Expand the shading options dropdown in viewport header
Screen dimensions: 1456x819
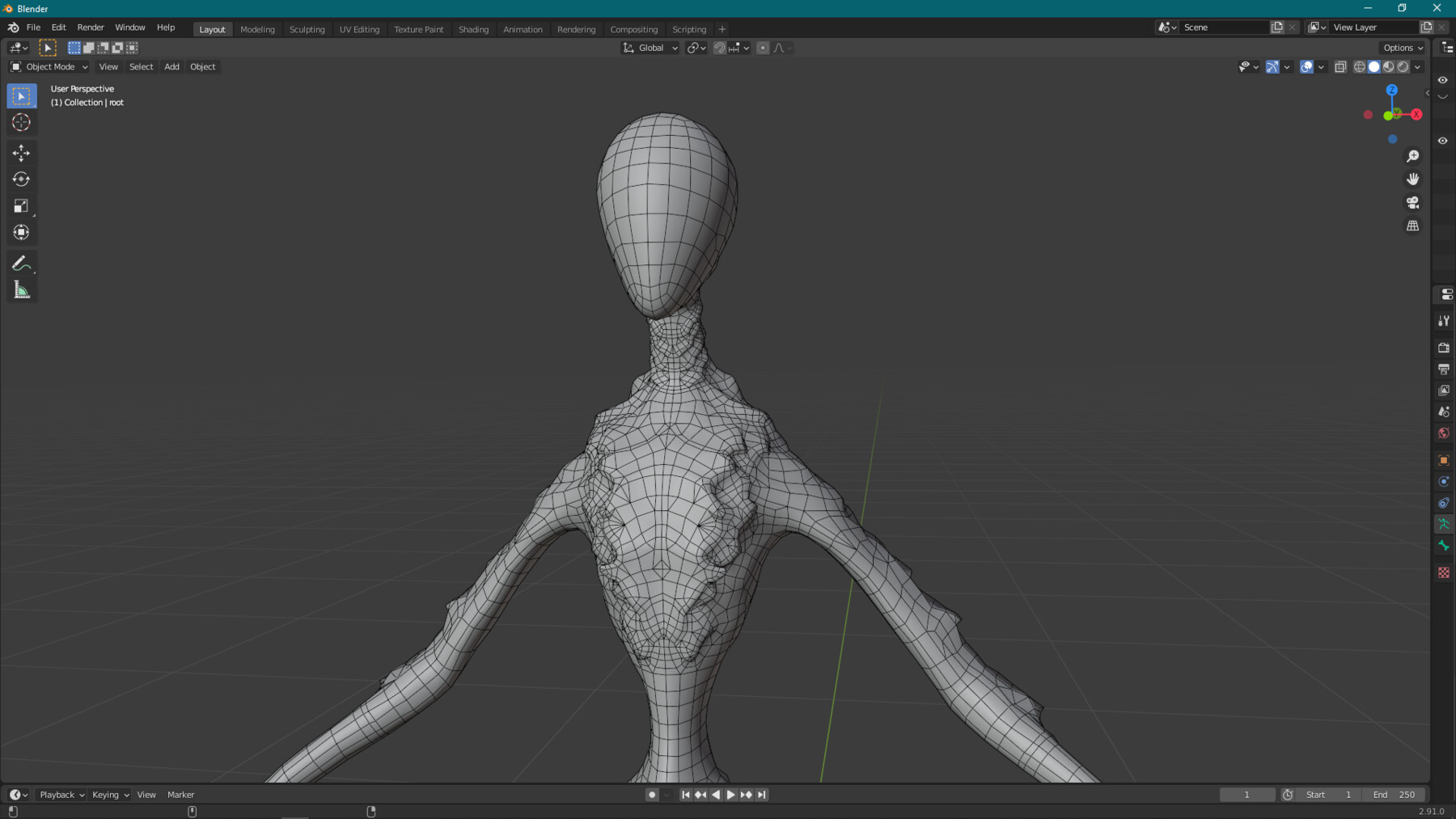pos(1418,67)
